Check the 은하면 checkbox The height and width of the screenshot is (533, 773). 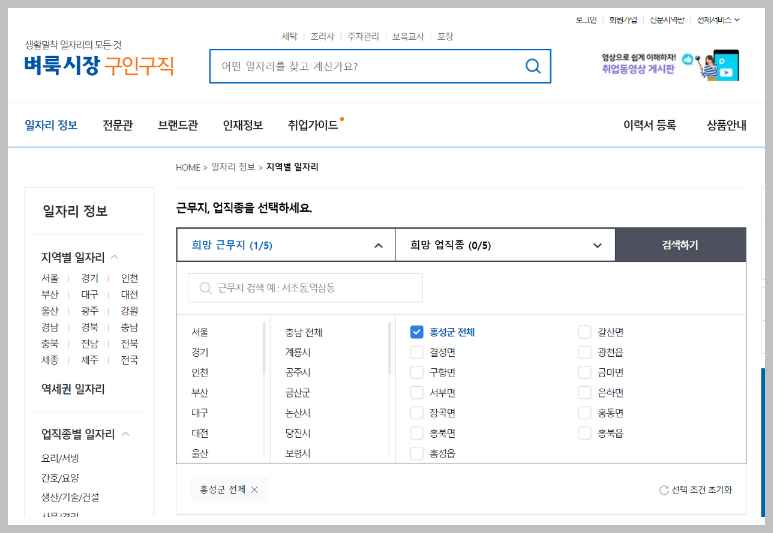pyautogui.click(x=585, y=392)
